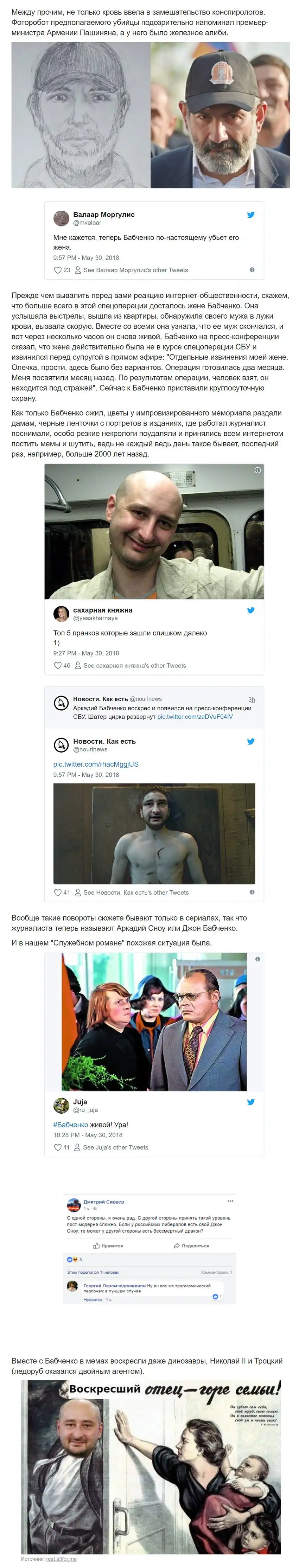299x1568 pixels.
Task: Like the сахарная княжна tweet heart icon
Action: point(58,665)
